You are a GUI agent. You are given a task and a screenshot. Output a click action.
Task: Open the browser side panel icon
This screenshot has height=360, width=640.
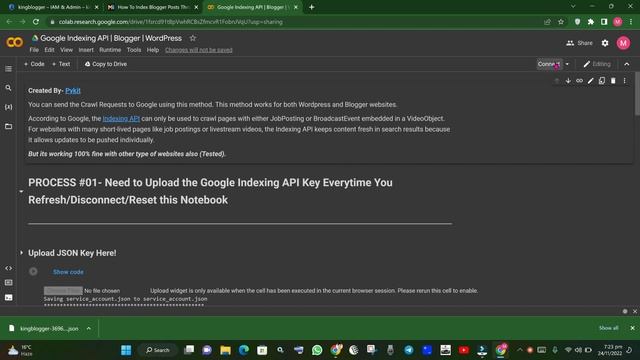(x=604, y=22)
